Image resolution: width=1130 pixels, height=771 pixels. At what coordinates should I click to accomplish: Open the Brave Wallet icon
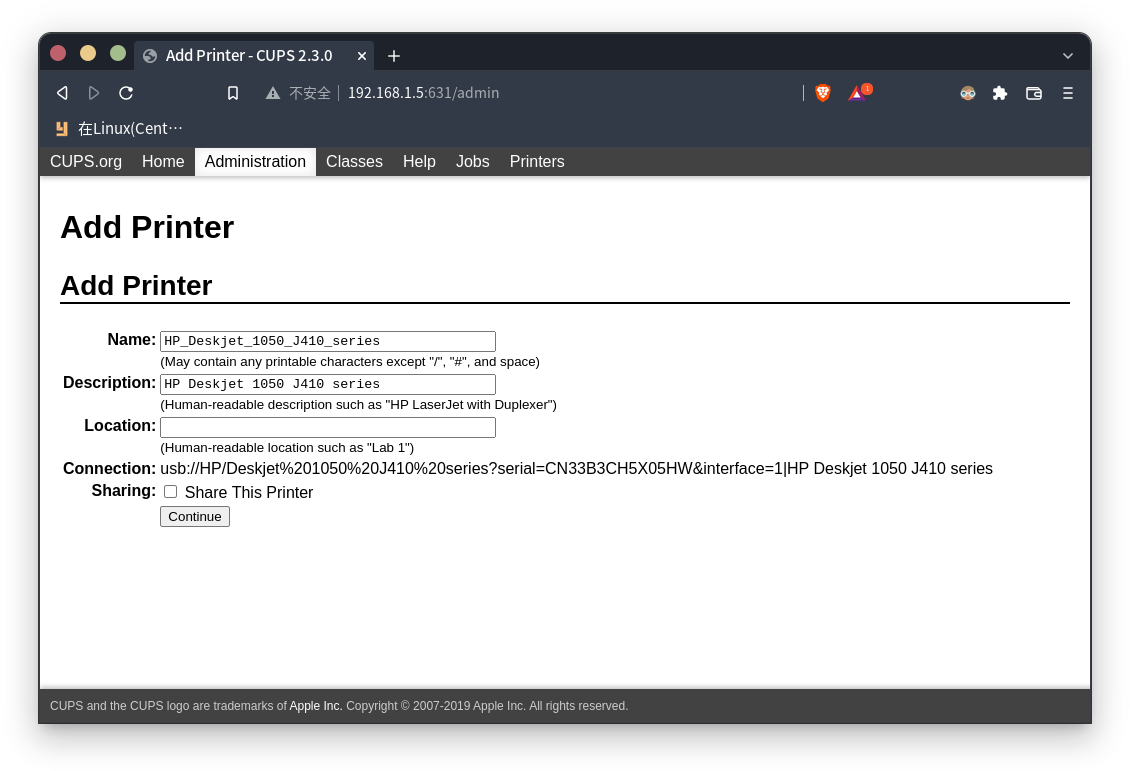pyautogui.click(x=1034, y=93)
